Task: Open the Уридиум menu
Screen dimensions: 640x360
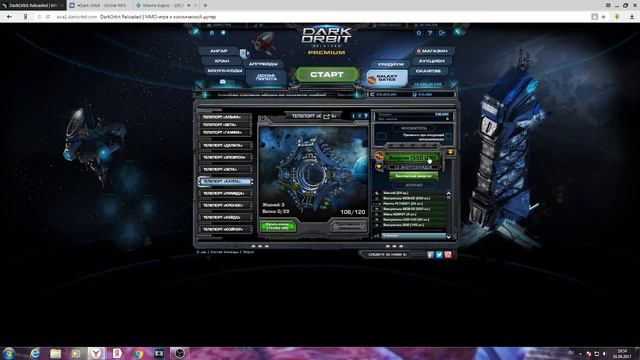Action: 390,64
